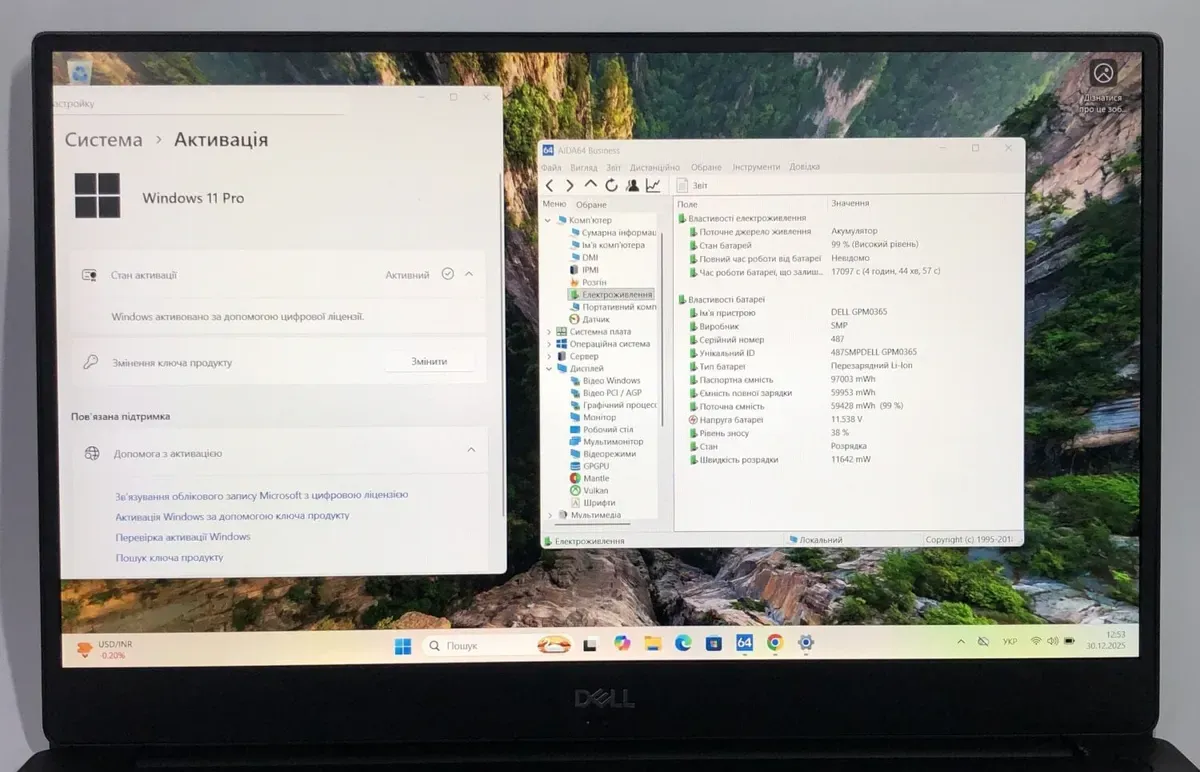
Task: Launch Google Chrome from the taskbar
Action: [775, 643]
